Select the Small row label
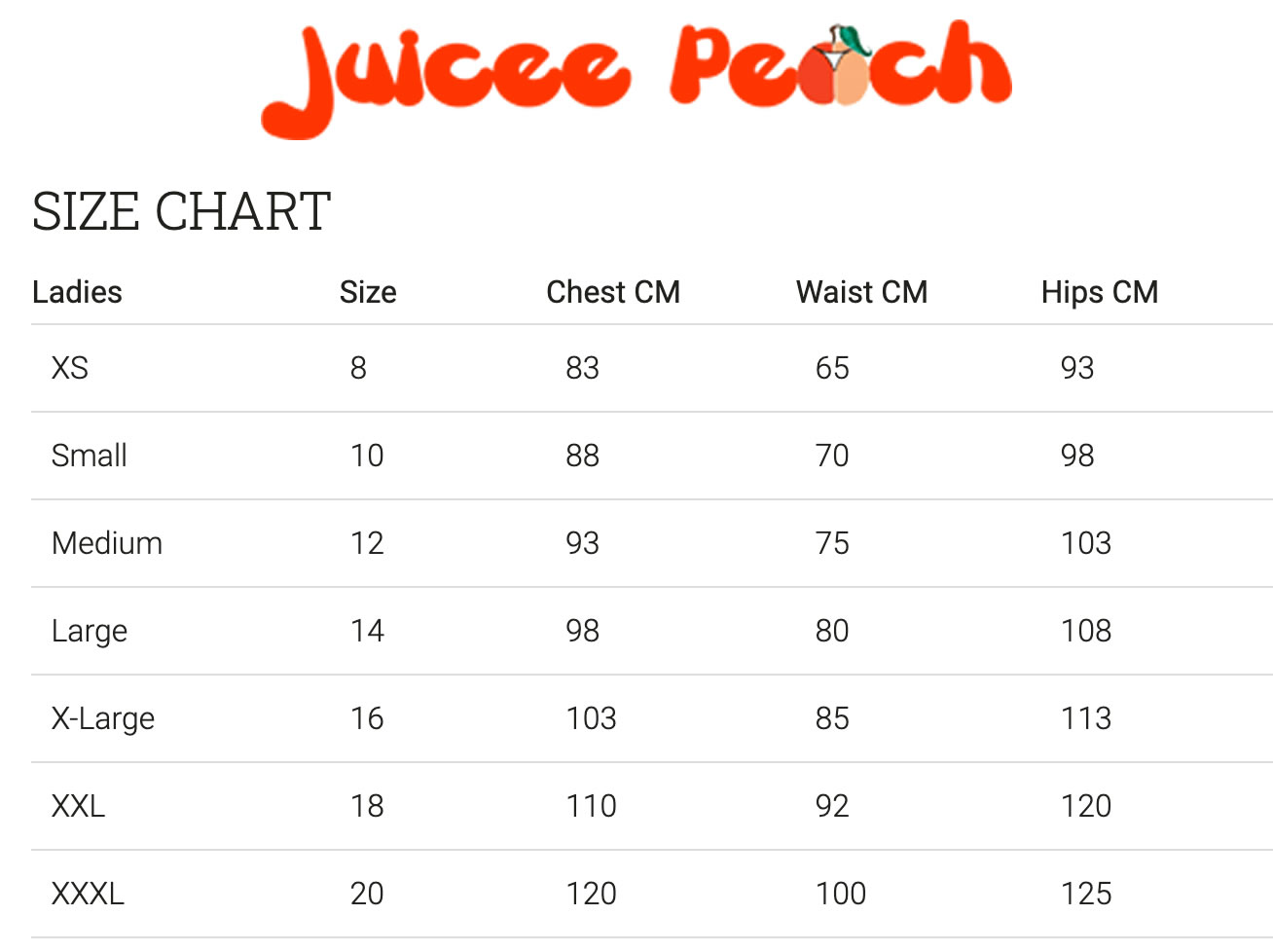The image size is (1273, 952). point(90,456)
